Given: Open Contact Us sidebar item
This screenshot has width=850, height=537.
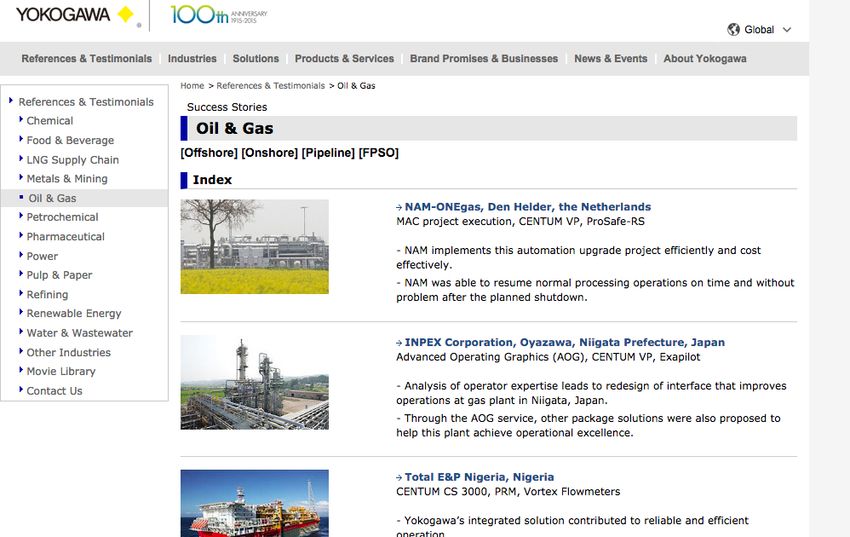Looking at the screenshot, I should pos(54,391).
